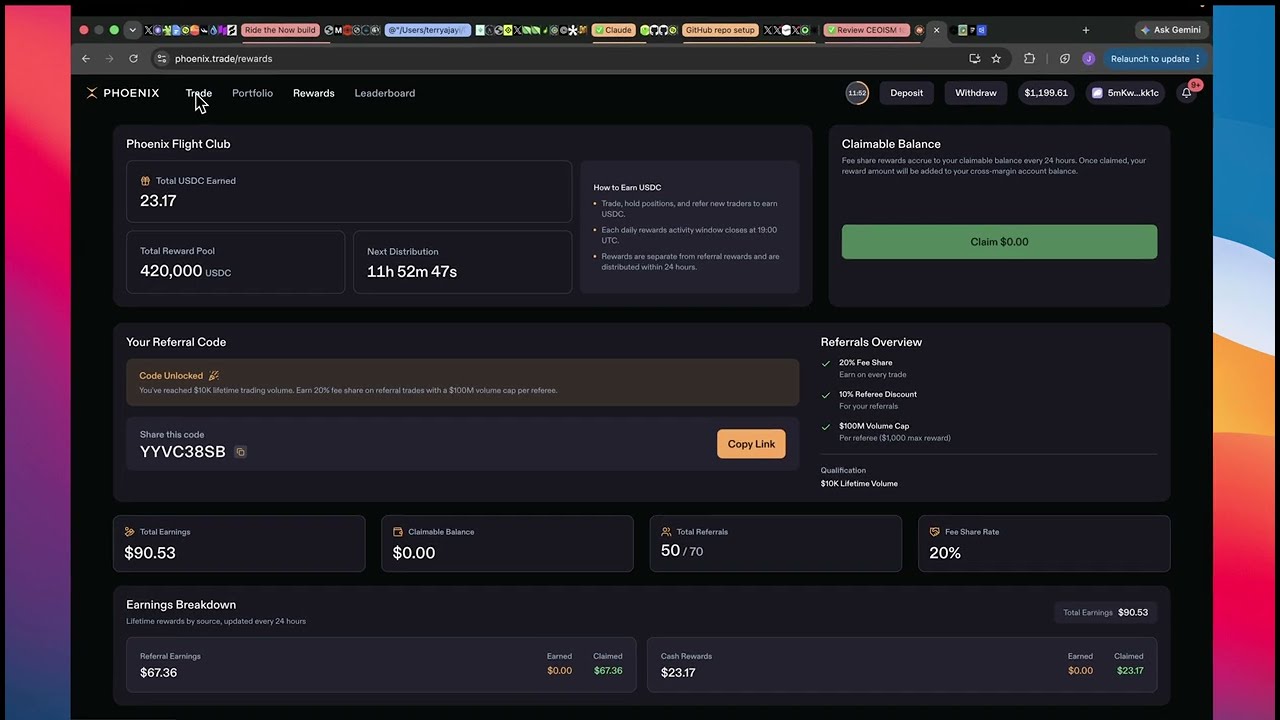This screenshot has height=720, width=1280.
Task: Click the 20% Fee Share Rate value
Action: (945, 553)
